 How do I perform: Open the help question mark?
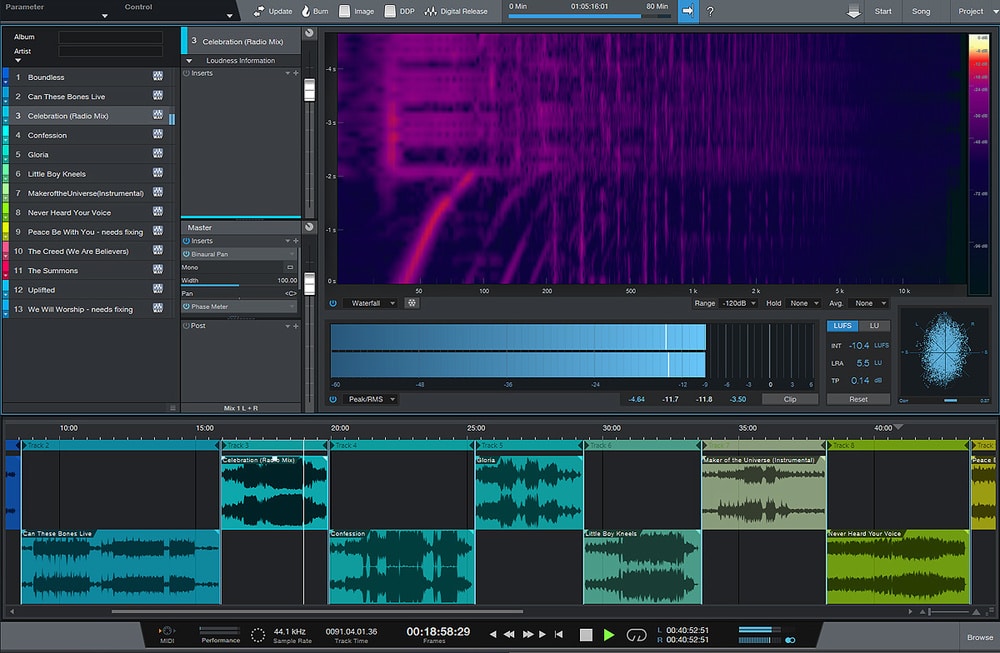click(x=710, y=11)
